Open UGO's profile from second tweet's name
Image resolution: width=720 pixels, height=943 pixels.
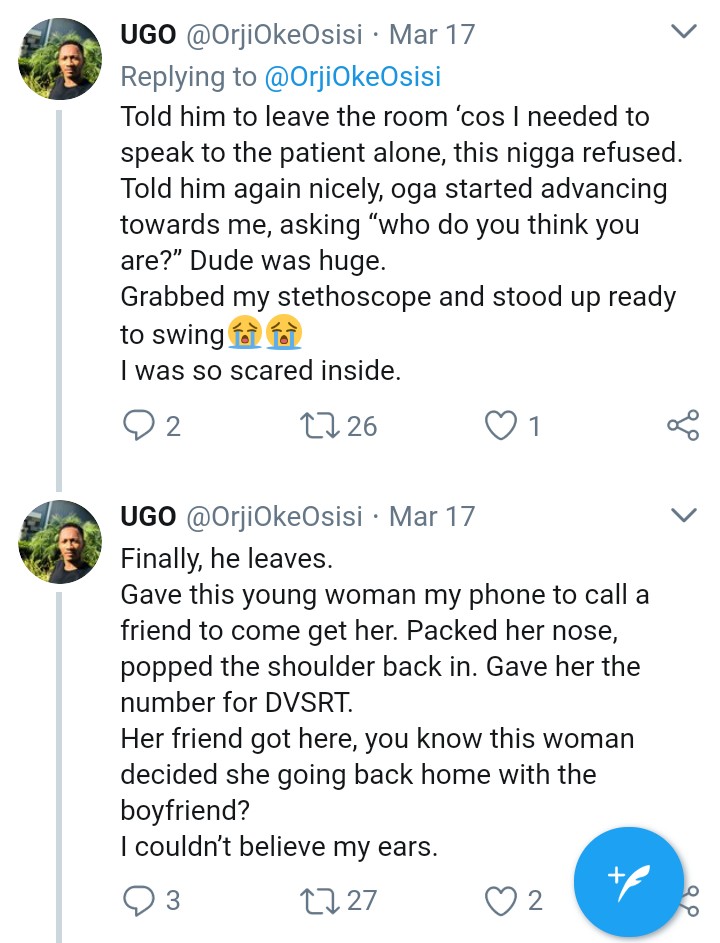point(147,517)
